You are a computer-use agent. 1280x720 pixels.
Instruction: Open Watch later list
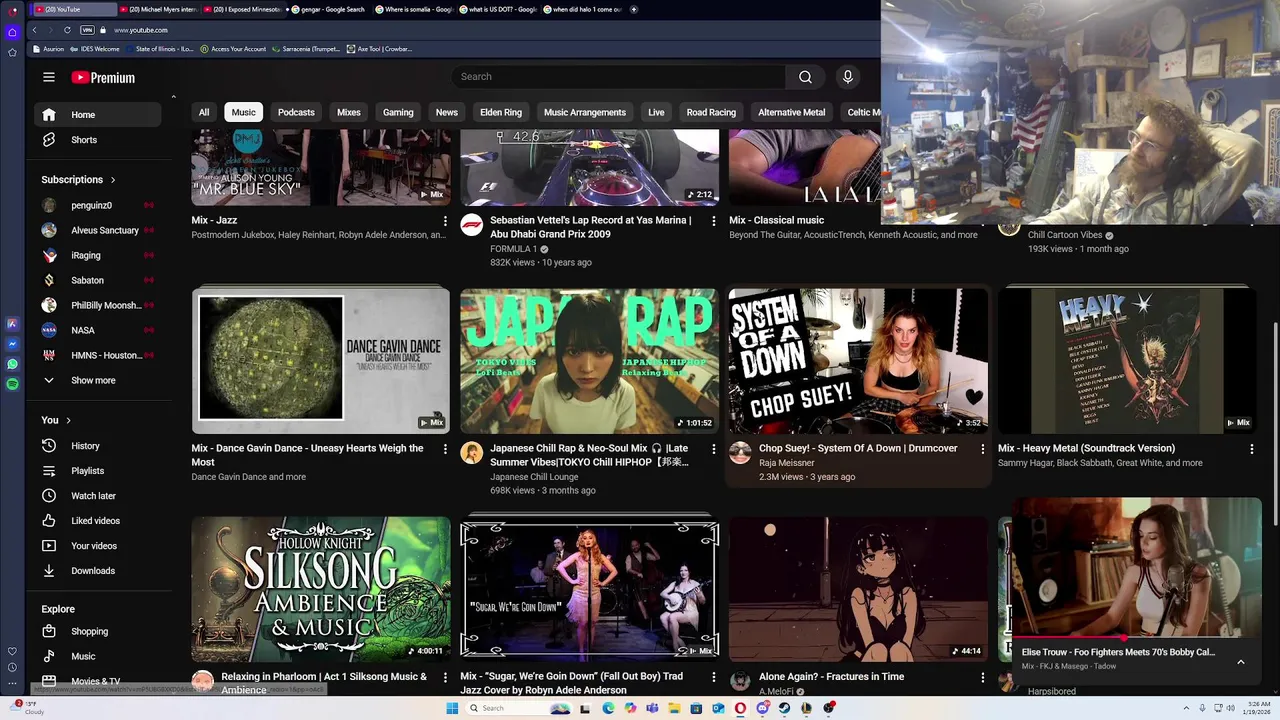(x=97, y=496)
